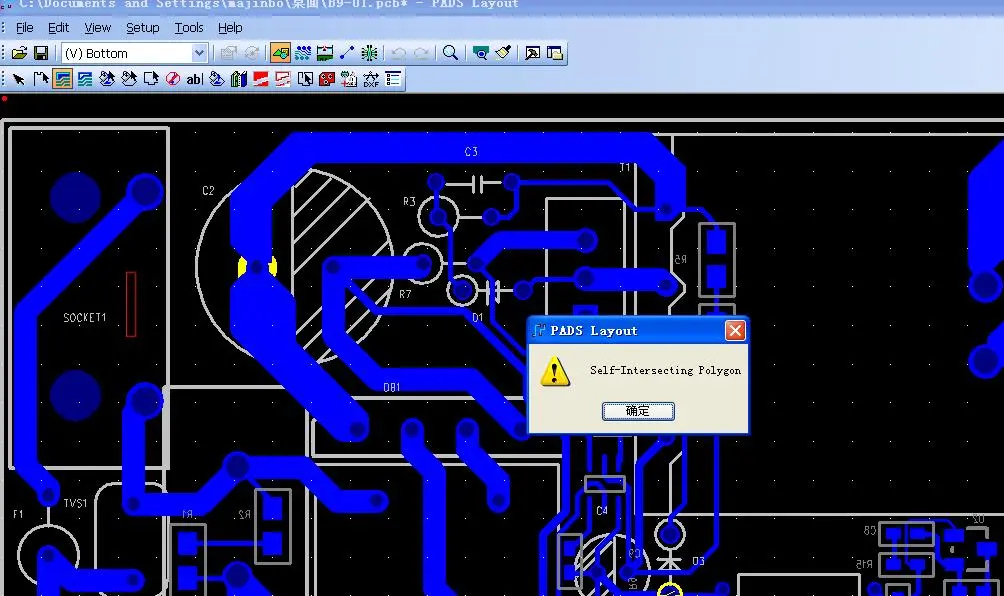Image resolution: width=1004 pixels, height=596 pixels.
Task: Click the Import DXF File icon
Action: click(371, 79)
